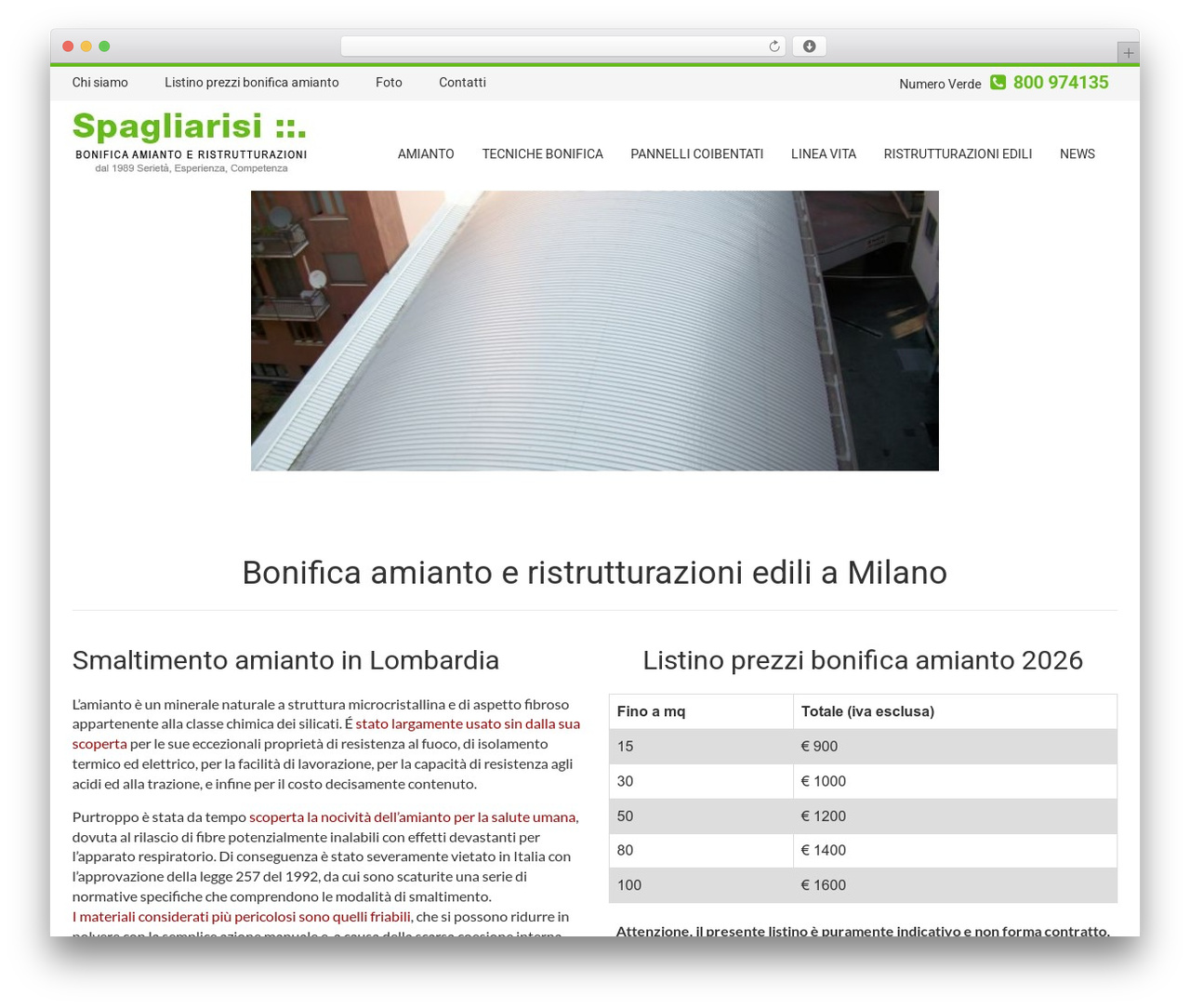This screenshot has height=1008, width=1190.
Task: Click heading 'Smaltimento amianto in Lombardia'
Action: (x=285, y=660)
